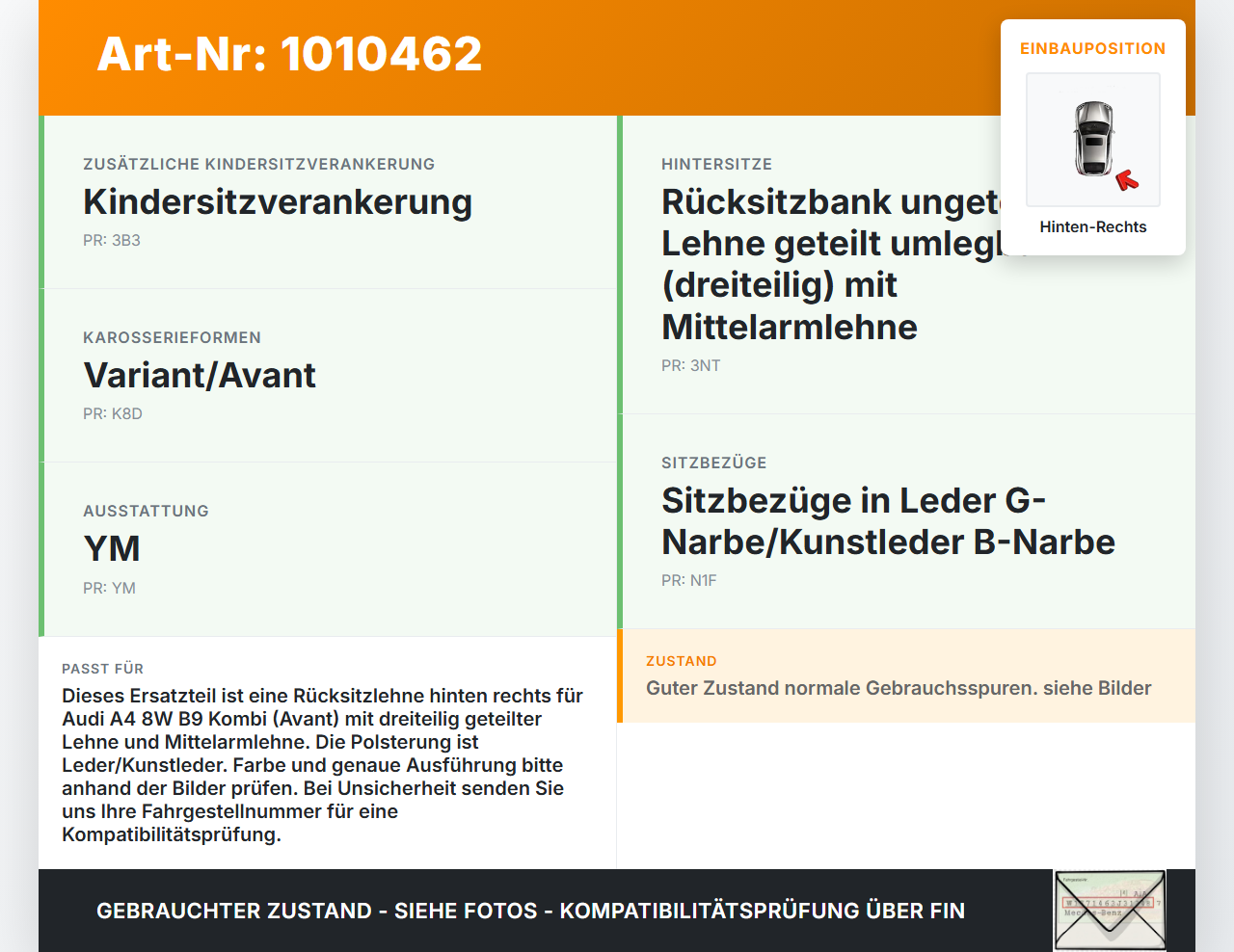Click the car position diagram image
This screenshot has height=952, width=1234.
tap(1093, 140)
